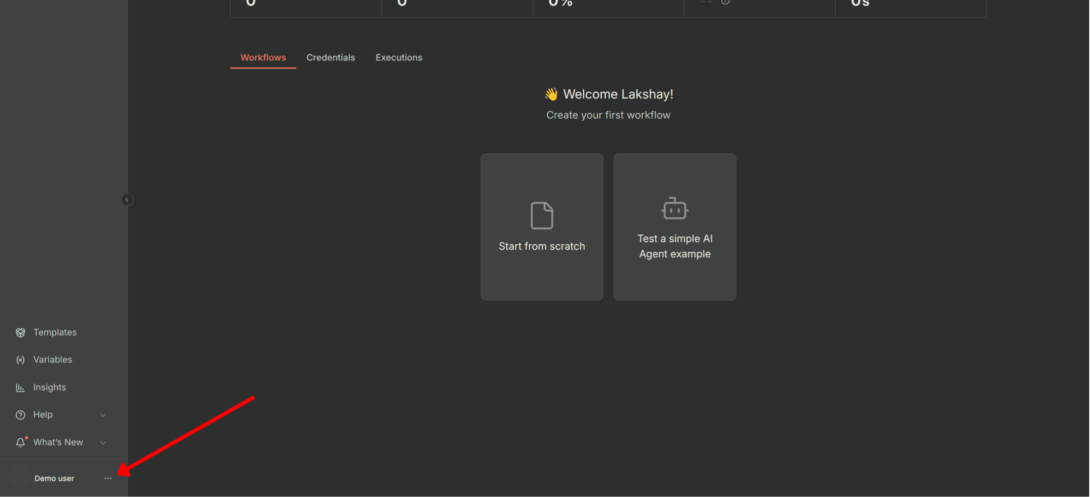The image size is (1090, 497).
Task: Click the Help question mark icon
Action: [20, 415]
